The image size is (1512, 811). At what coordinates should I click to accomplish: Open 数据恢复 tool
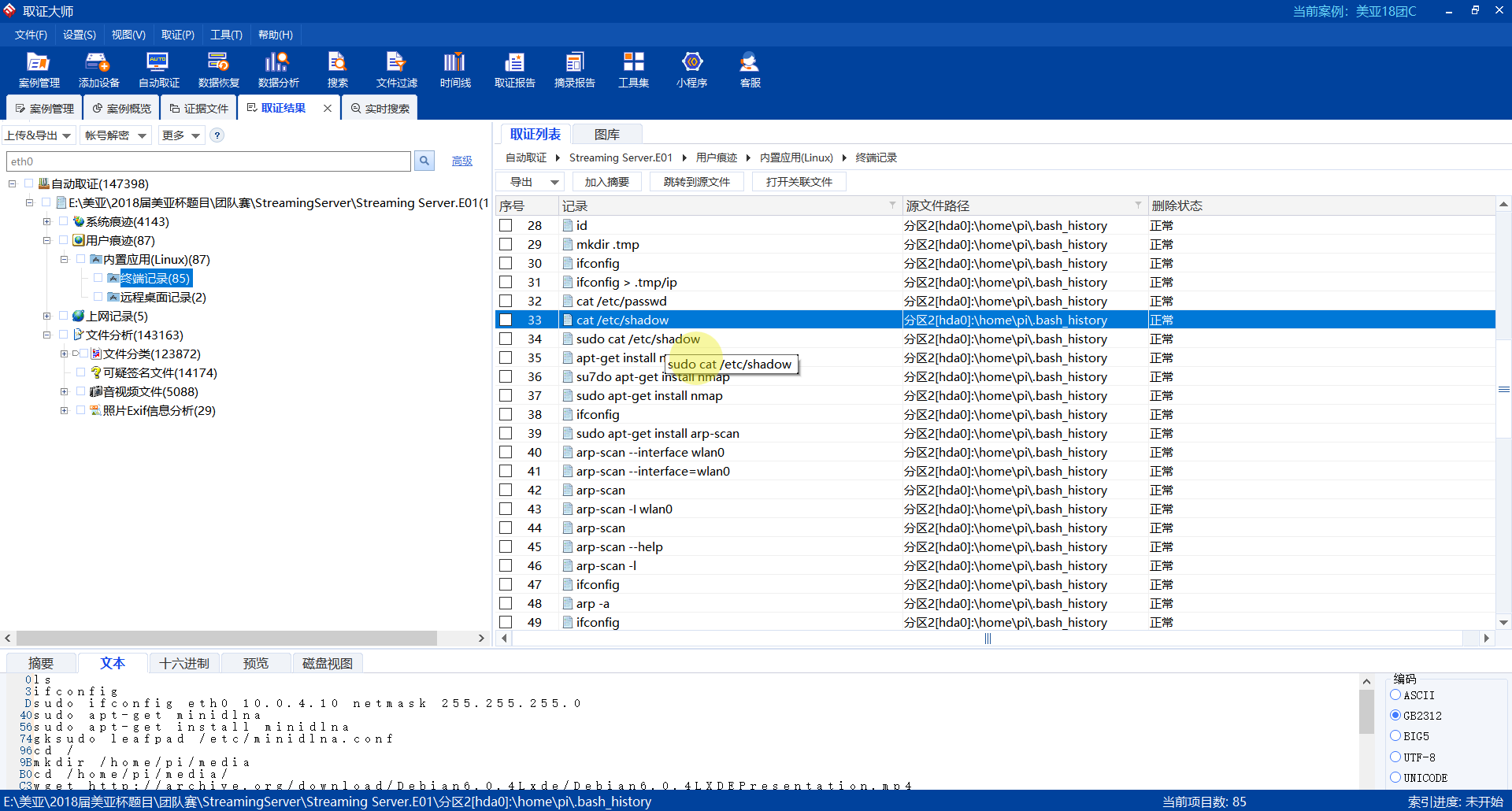click(218, 69)
